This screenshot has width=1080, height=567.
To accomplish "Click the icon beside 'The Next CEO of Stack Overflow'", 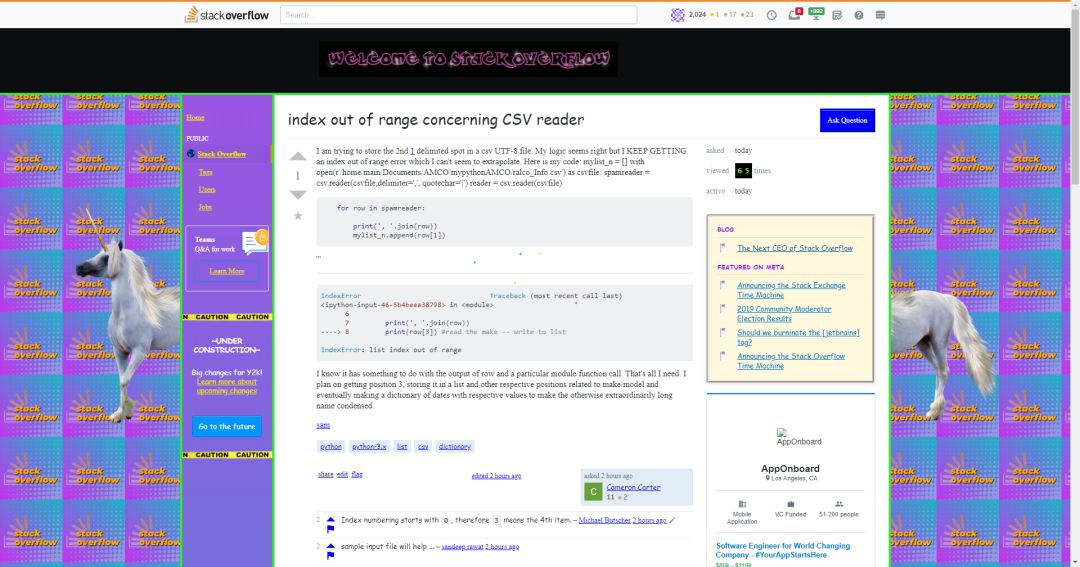I will 723,248.
